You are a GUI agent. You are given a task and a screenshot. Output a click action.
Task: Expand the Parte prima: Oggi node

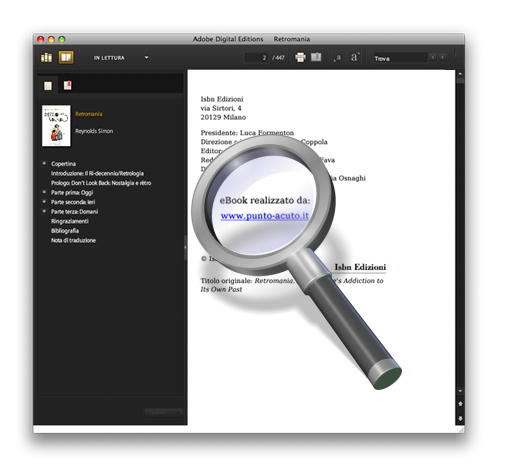pyautogui.click(x=44, y=192)
